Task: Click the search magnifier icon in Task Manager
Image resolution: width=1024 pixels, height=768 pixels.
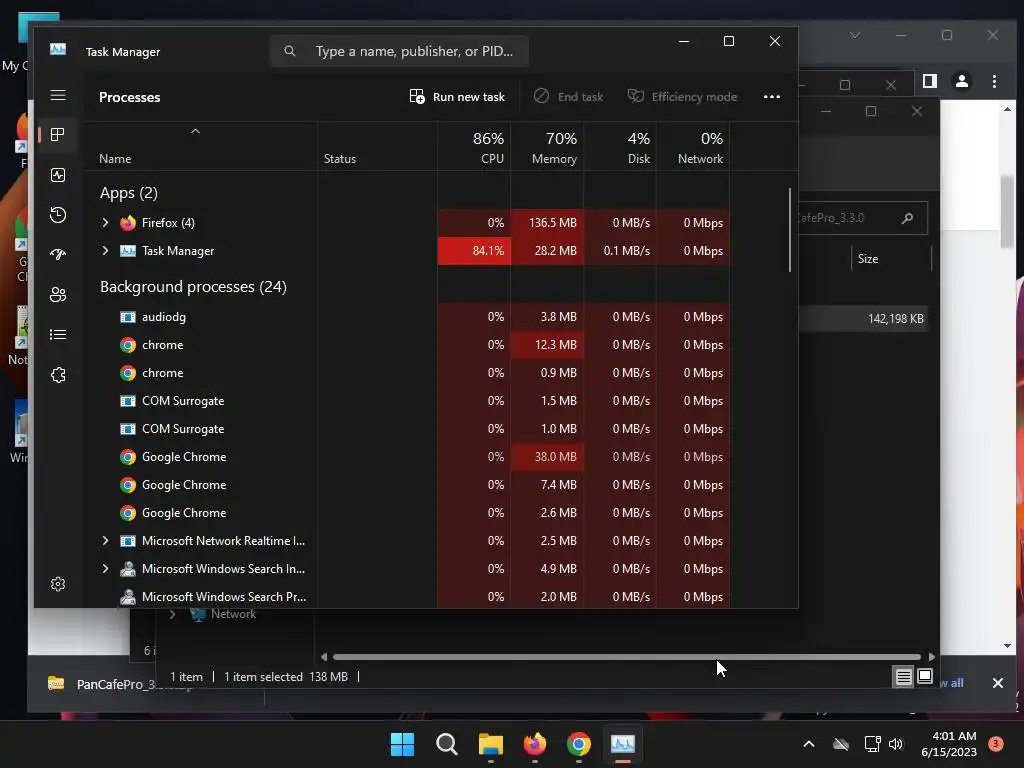Action: coord(290,51)
